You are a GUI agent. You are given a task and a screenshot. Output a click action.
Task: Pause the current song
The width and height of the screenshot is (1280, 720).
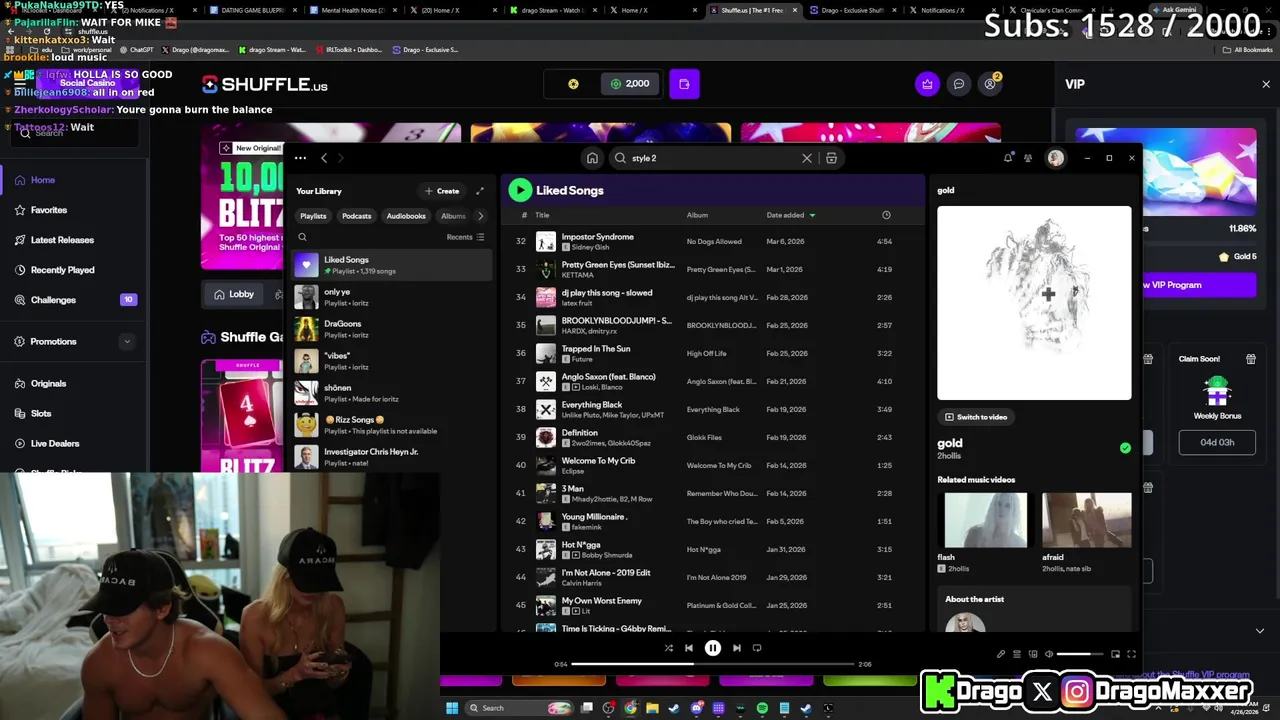click(x=713, y=648)
